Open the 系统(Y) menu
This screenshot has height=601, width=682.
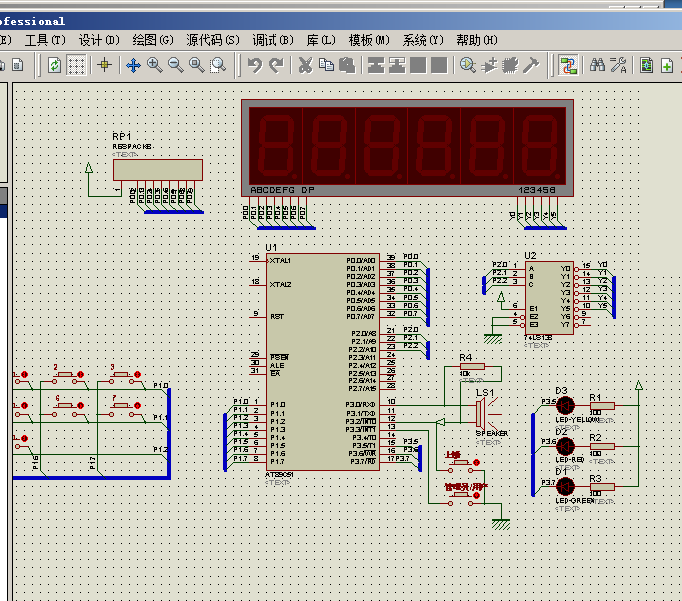point(423,40)
